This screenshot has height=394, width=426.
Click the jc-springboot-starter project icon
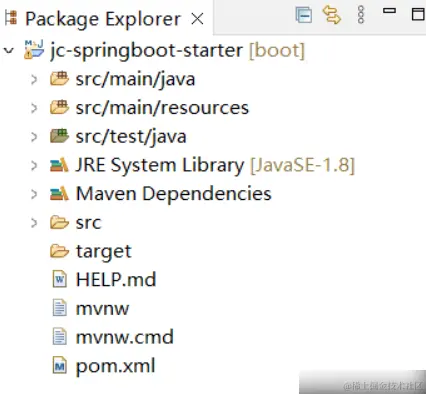point(34,49)
